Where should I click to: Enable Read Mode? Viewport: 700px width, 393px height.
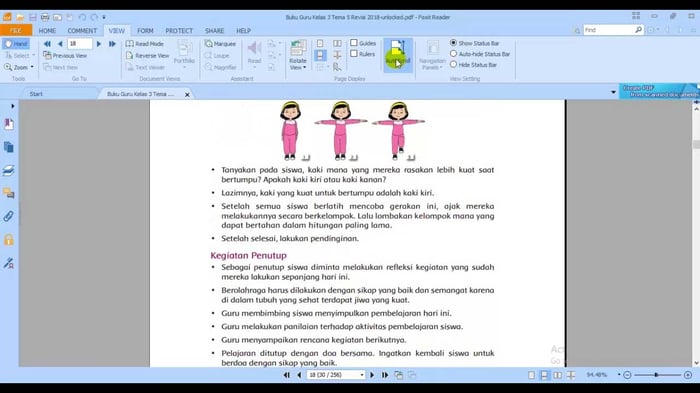pyautogui.click(x=145, y=44)
